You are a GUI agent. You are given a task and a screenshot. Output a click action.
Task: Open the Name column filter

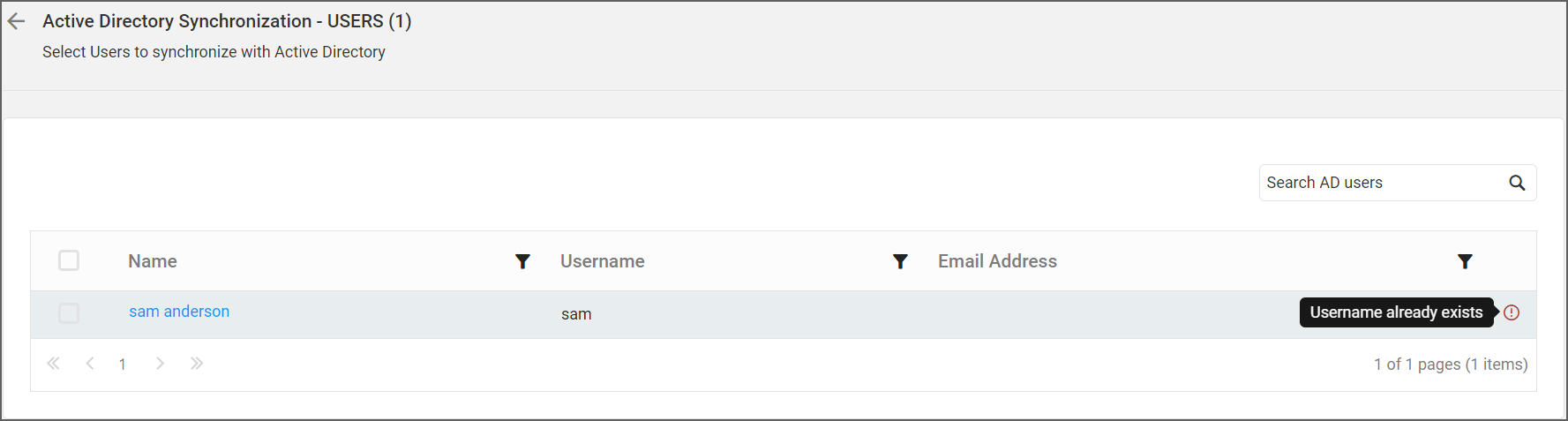coord(522,261)
